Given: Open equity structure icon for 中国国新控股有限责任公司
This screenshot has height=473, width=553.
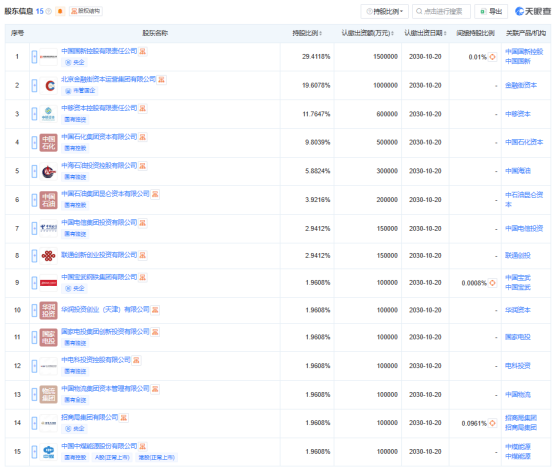Looking at the screenshot, I should point(142,51).
